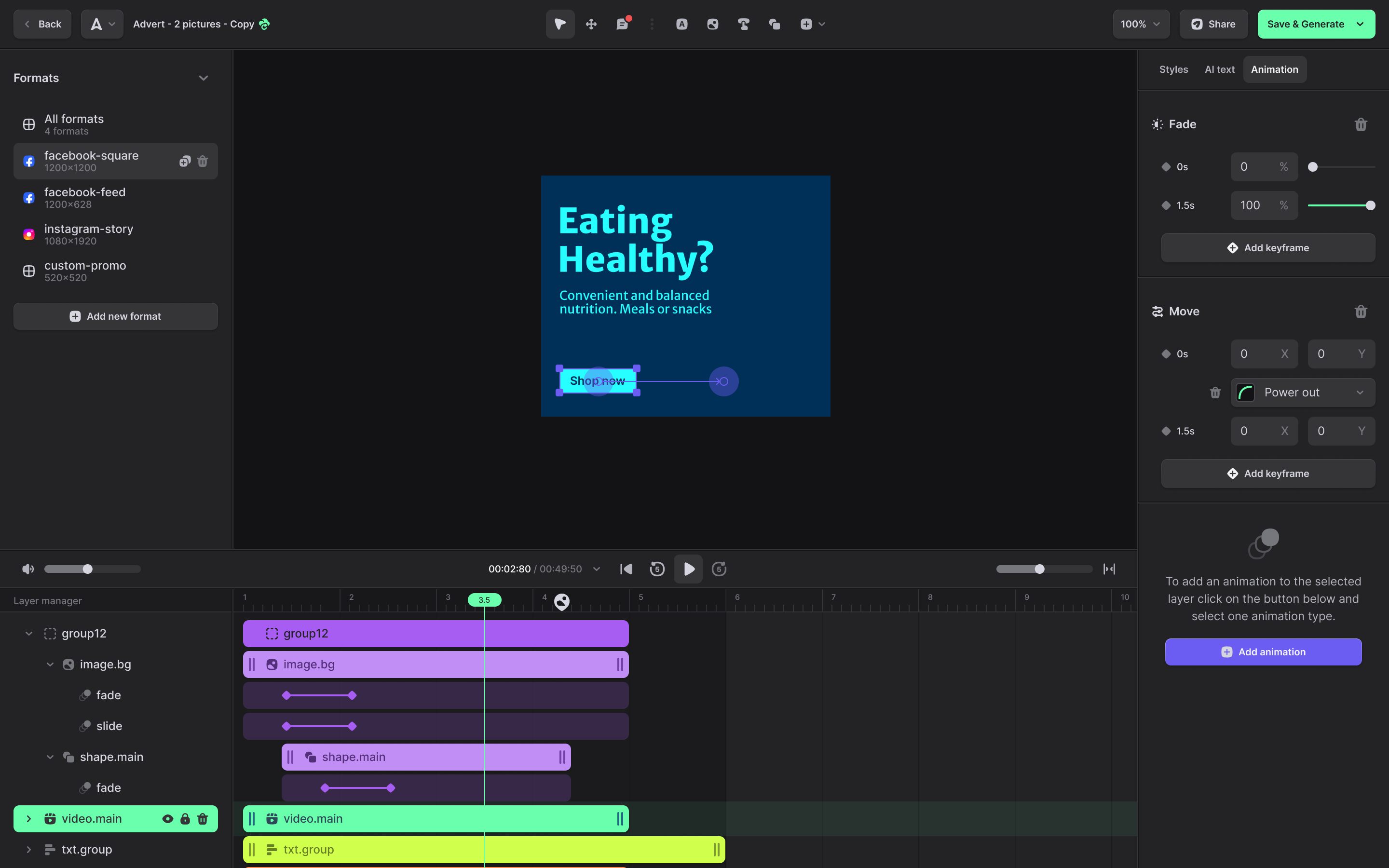Mute the audio volume icon
Viewport: 1389px width, 868px height.
(x=27, y=569)
